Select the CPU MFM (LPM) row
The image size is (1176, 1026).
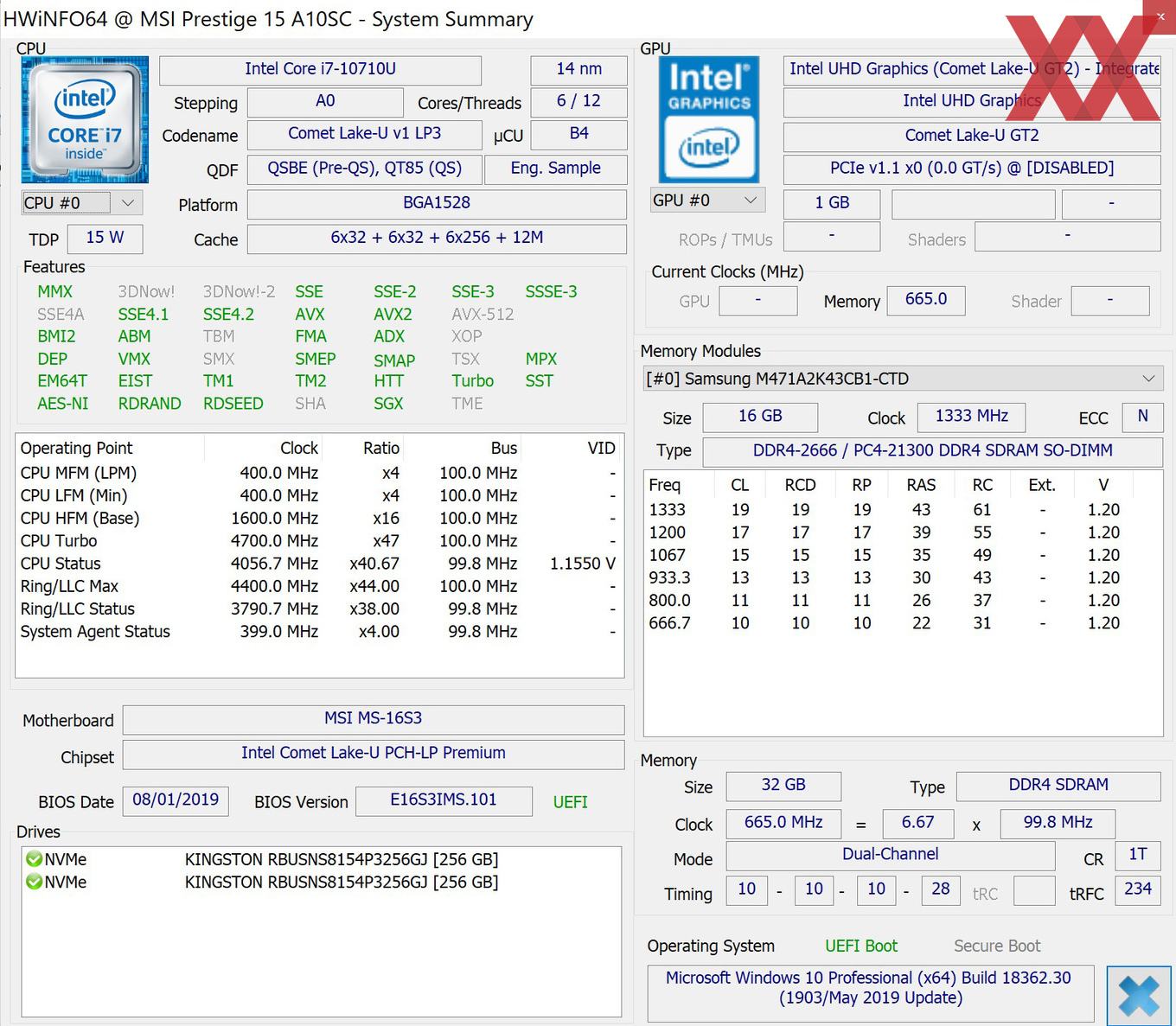(319, 473)
